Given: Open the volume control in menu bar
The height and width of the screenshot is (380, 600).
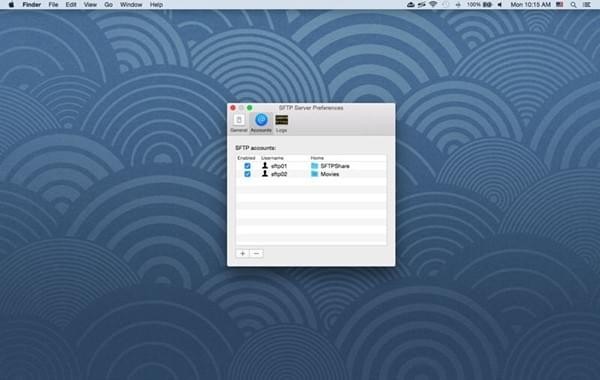Looking at the screenshot, I should [500, 5].
